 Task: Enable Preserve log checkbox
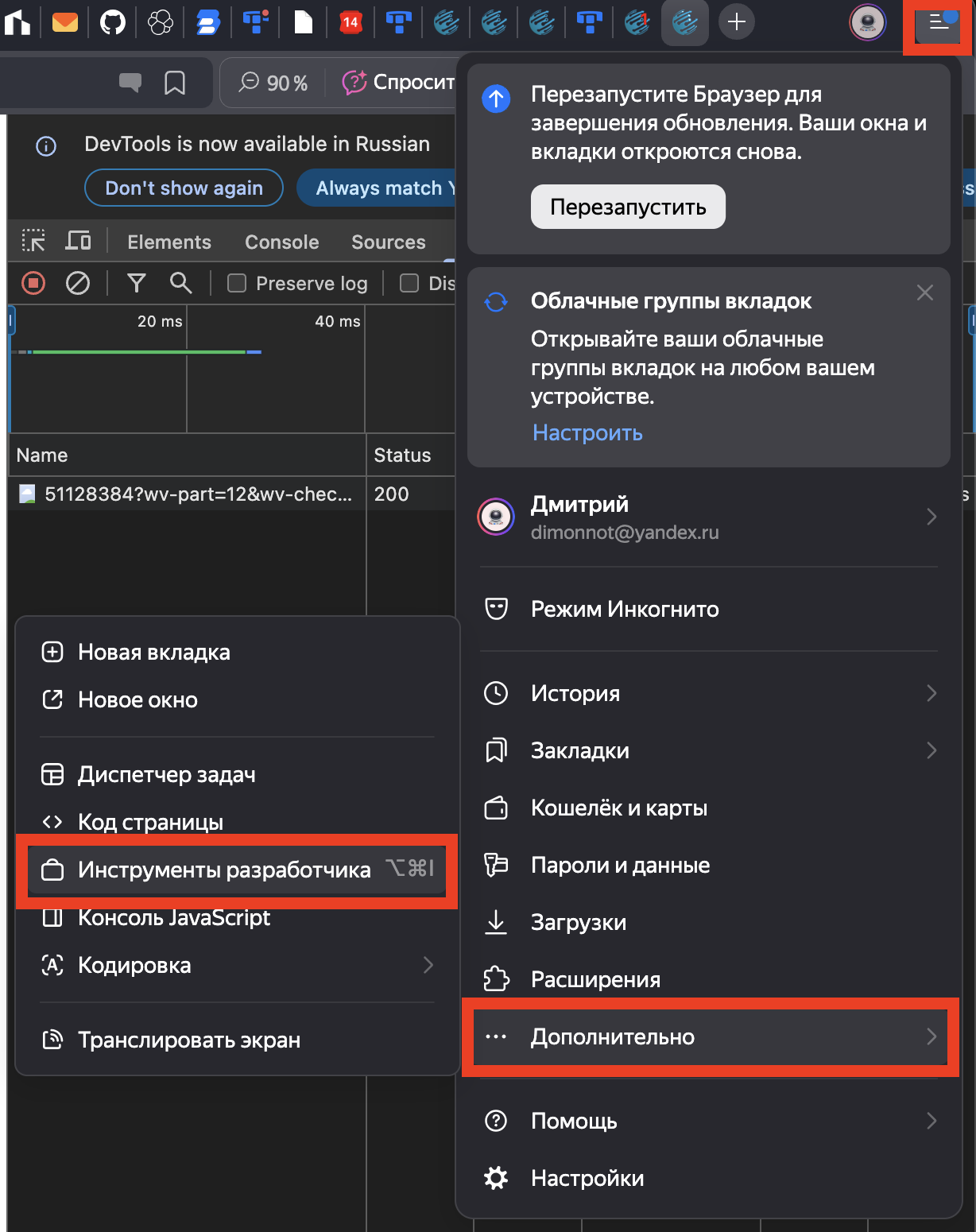pos(237,283)
